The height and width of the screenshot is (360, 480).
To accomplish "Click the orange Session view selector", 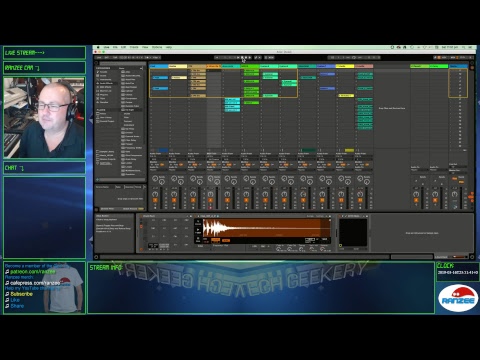I will 471,67.
